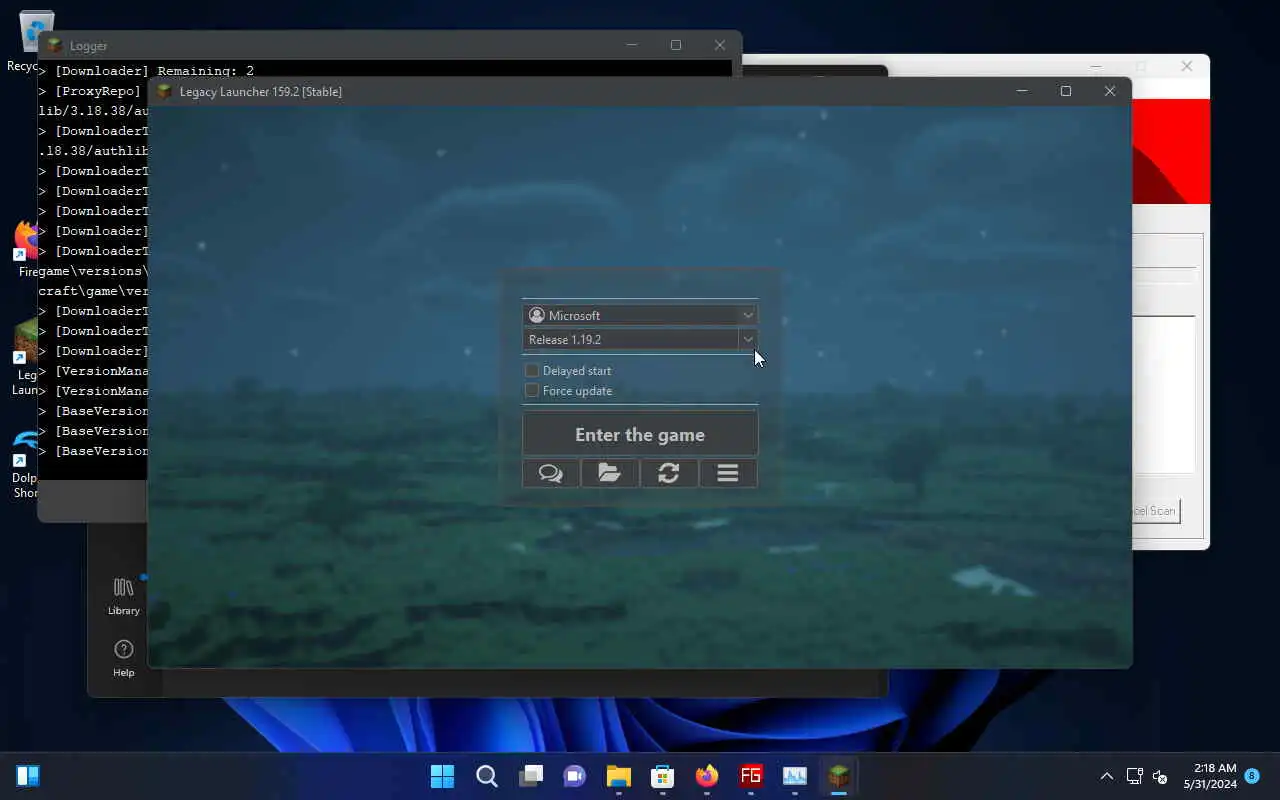This screenshot has width=1280, height=800.
Task: Close the Logger window
Action: (719, 45)
